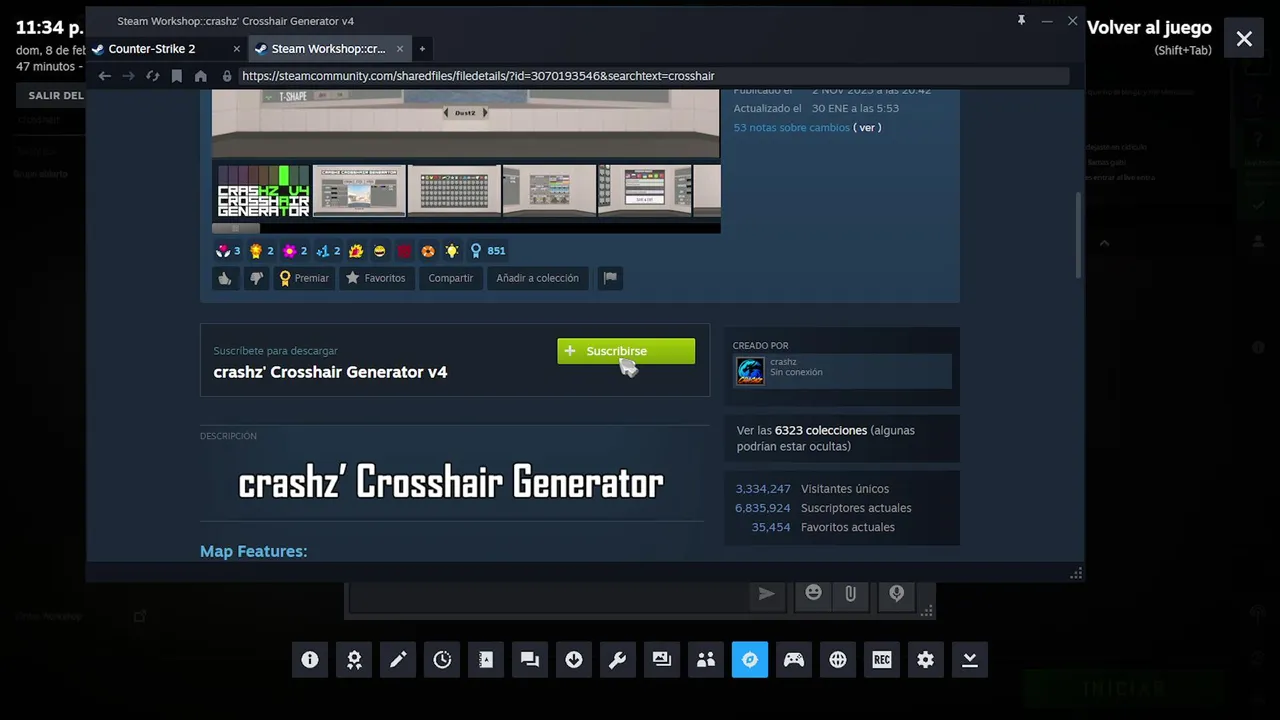Viewport: 1280px width, 720px height.
Task: Click the thumbs-up rate button
Action: click(x=225, y=278)
